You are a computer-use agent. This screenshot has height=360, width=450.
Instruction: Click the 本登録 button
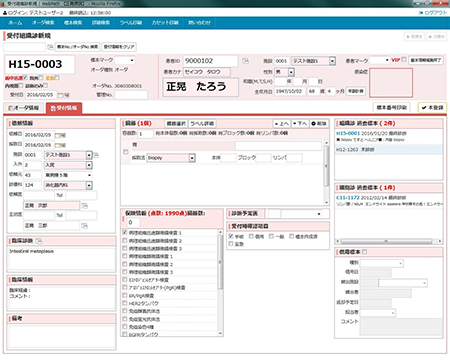(x=432, y=108)
